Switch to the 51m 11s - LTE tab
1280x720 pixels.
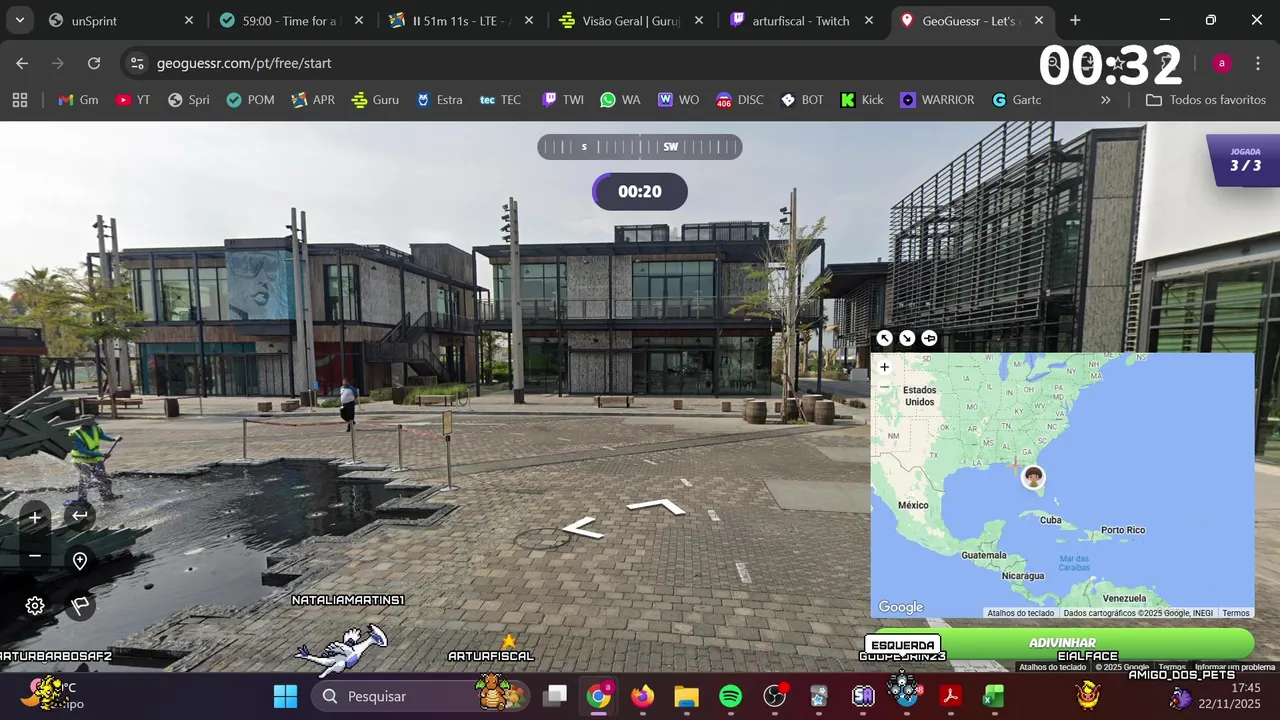(x=462, y=20)
